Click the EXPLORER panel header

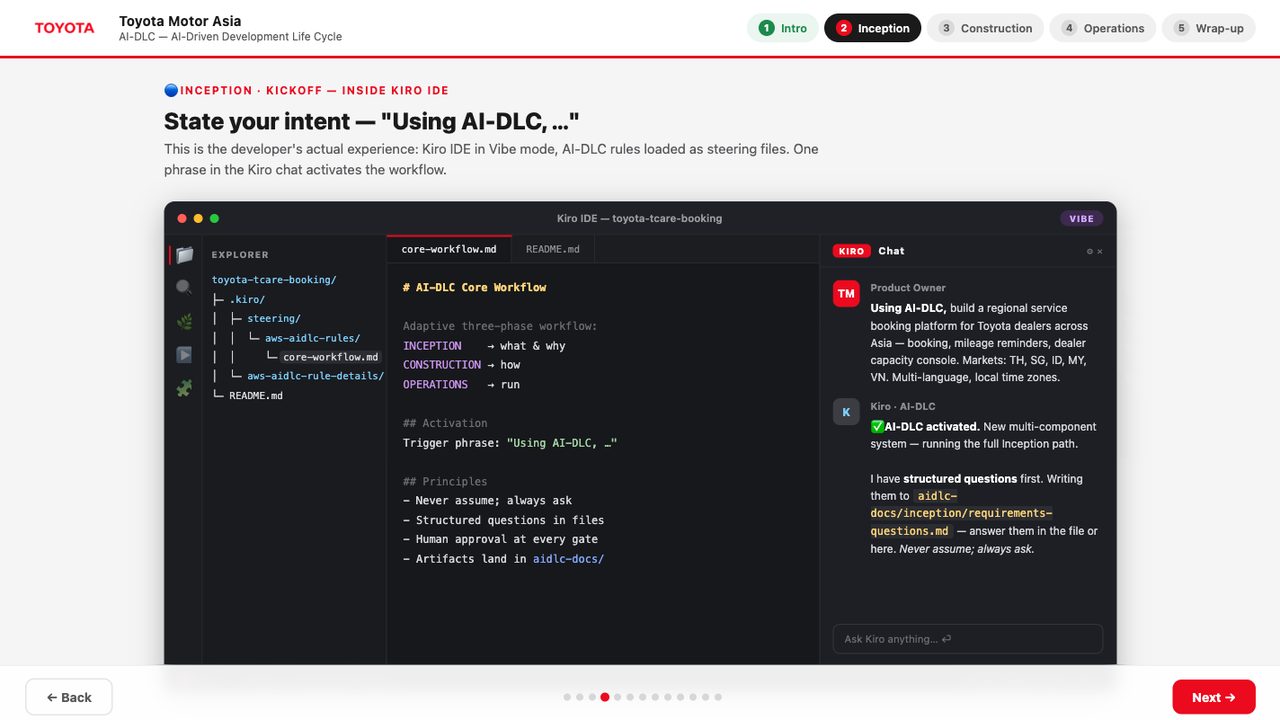click(240, 255)
